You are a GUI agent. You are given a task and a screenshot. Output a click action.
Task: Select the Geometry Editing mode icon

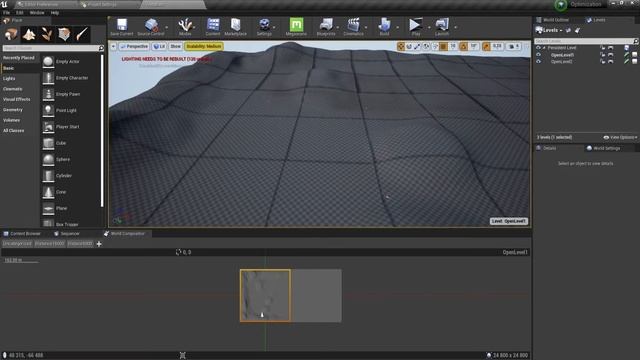[64, 34]
